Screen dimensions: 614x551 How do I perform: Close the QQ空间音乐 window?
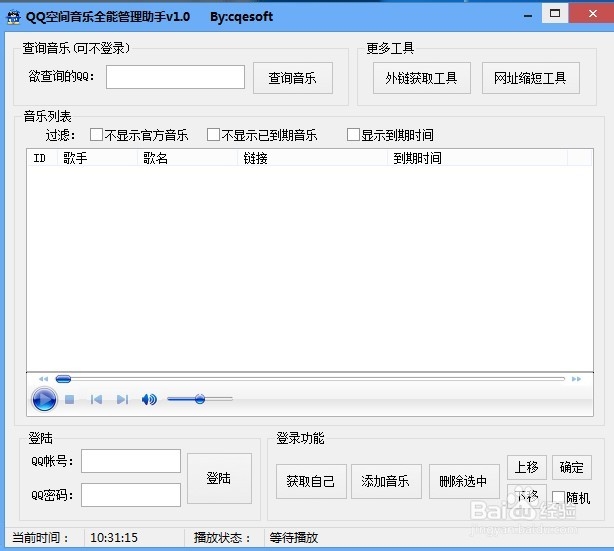coord(592,13)
